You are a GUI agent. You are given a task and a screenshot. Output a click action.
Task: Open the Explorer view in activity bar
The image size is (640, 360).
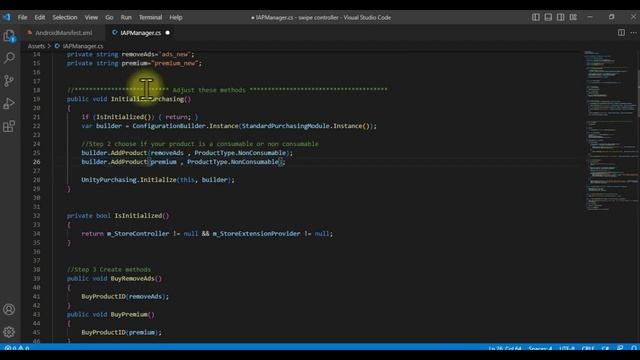pos(9,36)
